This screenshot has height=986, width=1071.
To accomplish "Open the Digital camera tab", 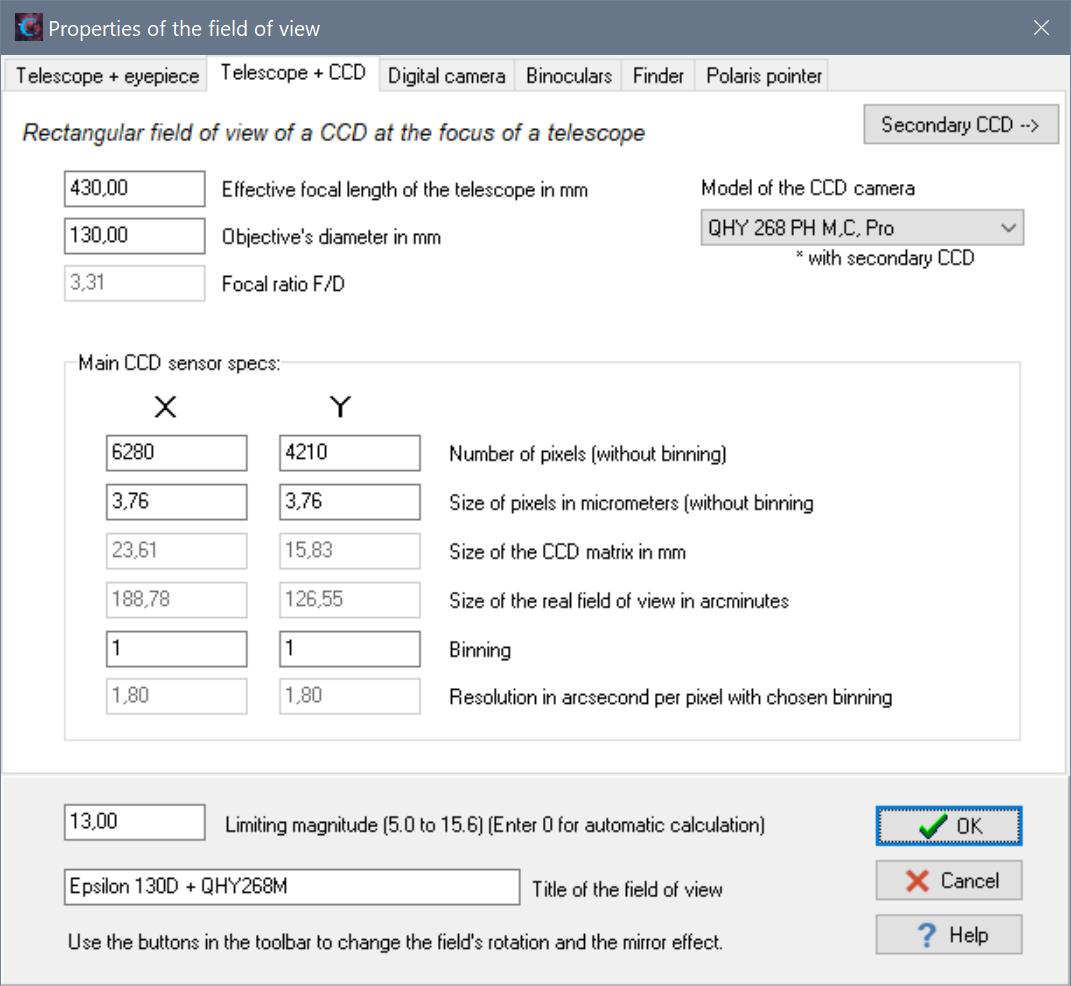I will point(446,76).
